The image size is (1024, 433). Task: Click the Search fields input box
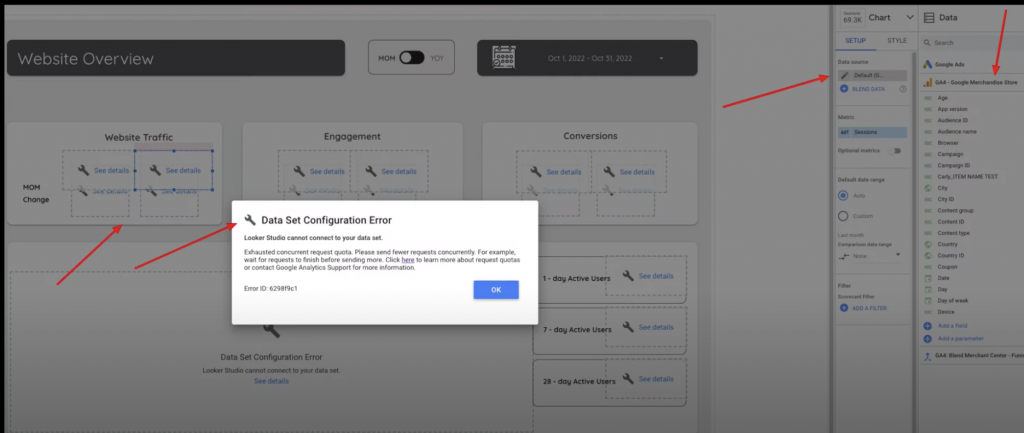pyautogui.click(x=971, y=42)
